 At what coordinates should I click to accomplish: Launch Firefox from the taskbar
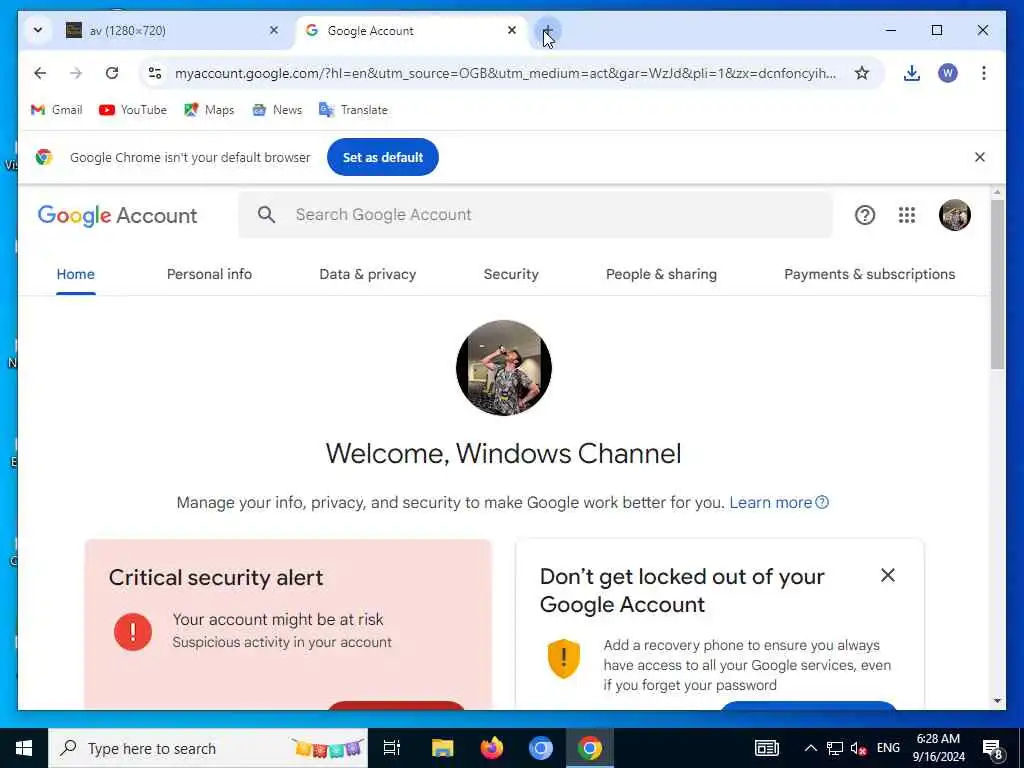point(492,748)
